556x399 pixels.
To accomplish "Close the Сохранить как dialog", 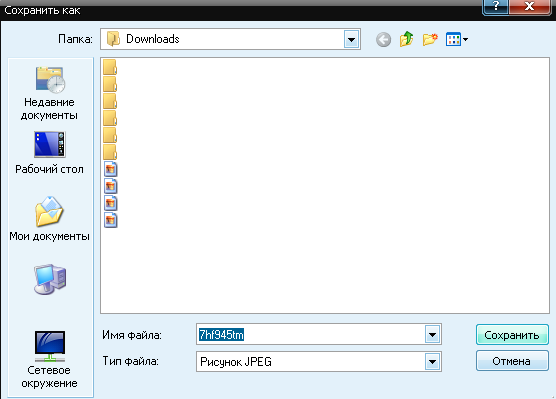I will point(529,6).
